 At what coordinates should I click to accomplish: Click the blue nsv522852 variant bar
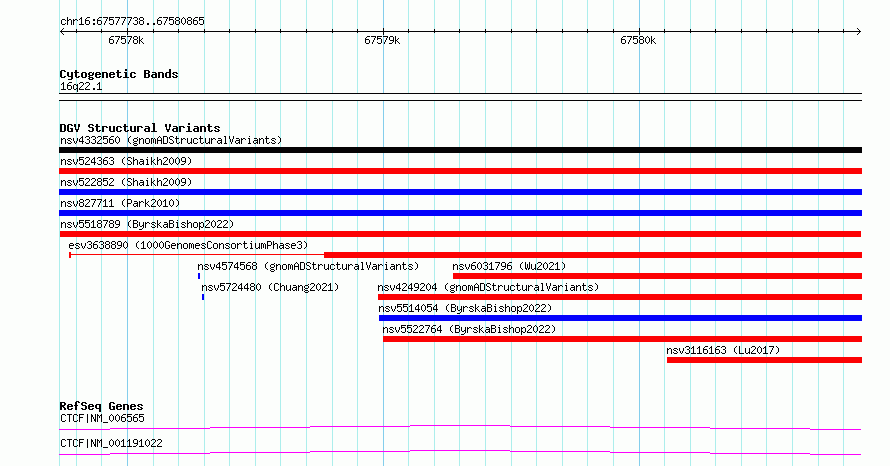(x=460, y=192)
